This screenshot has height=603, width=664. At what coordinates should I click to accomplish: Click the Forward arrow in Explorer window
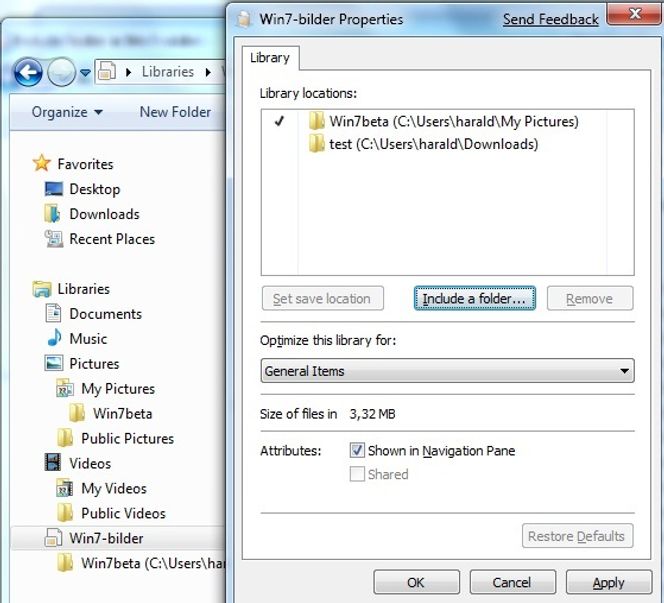pyautogui.click(x=61, y=72)
